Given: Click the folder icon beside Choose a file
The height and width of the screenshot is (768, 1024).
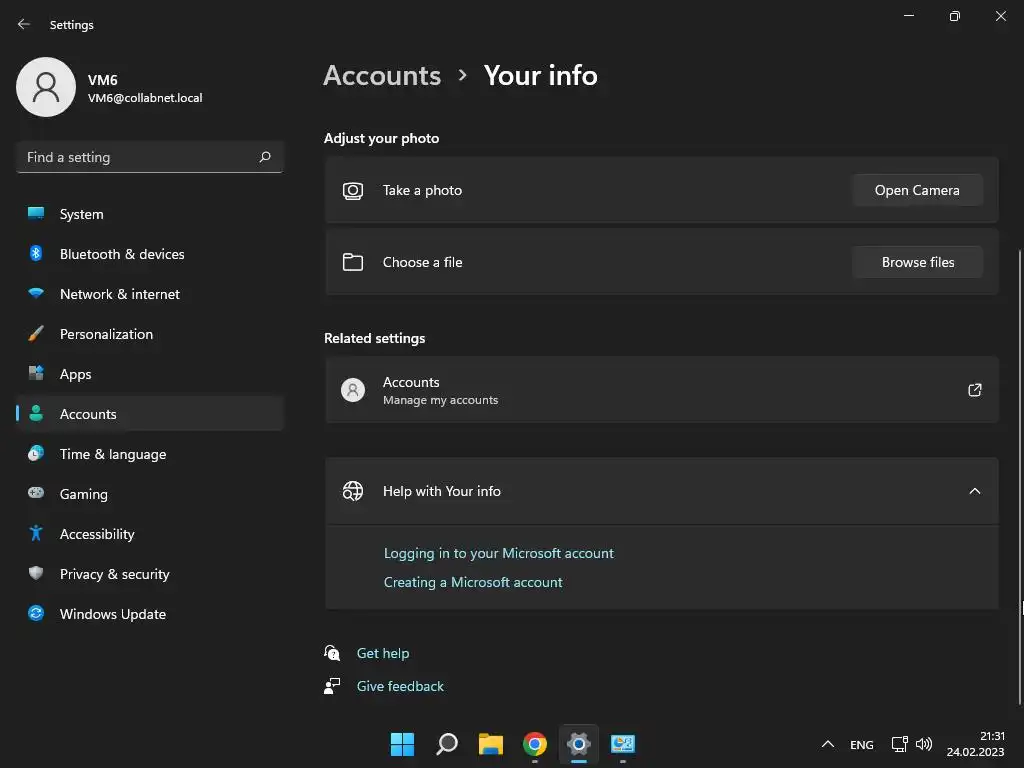Looking at the screenshot, I should (x=353, y=262).
